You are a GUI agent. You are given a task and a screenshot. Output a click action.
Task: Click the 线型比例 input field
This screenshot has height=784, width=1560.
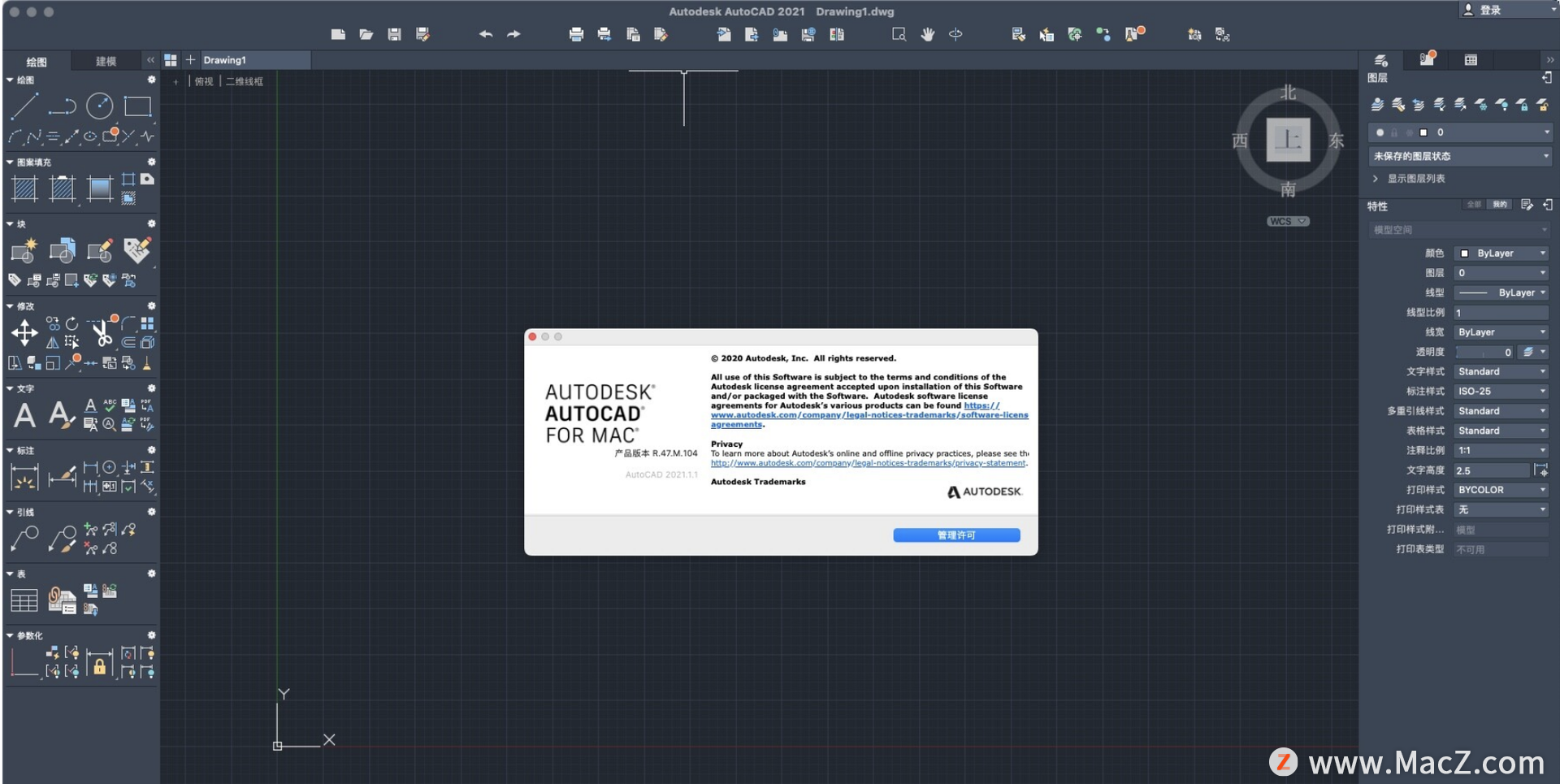[1501, 313]
